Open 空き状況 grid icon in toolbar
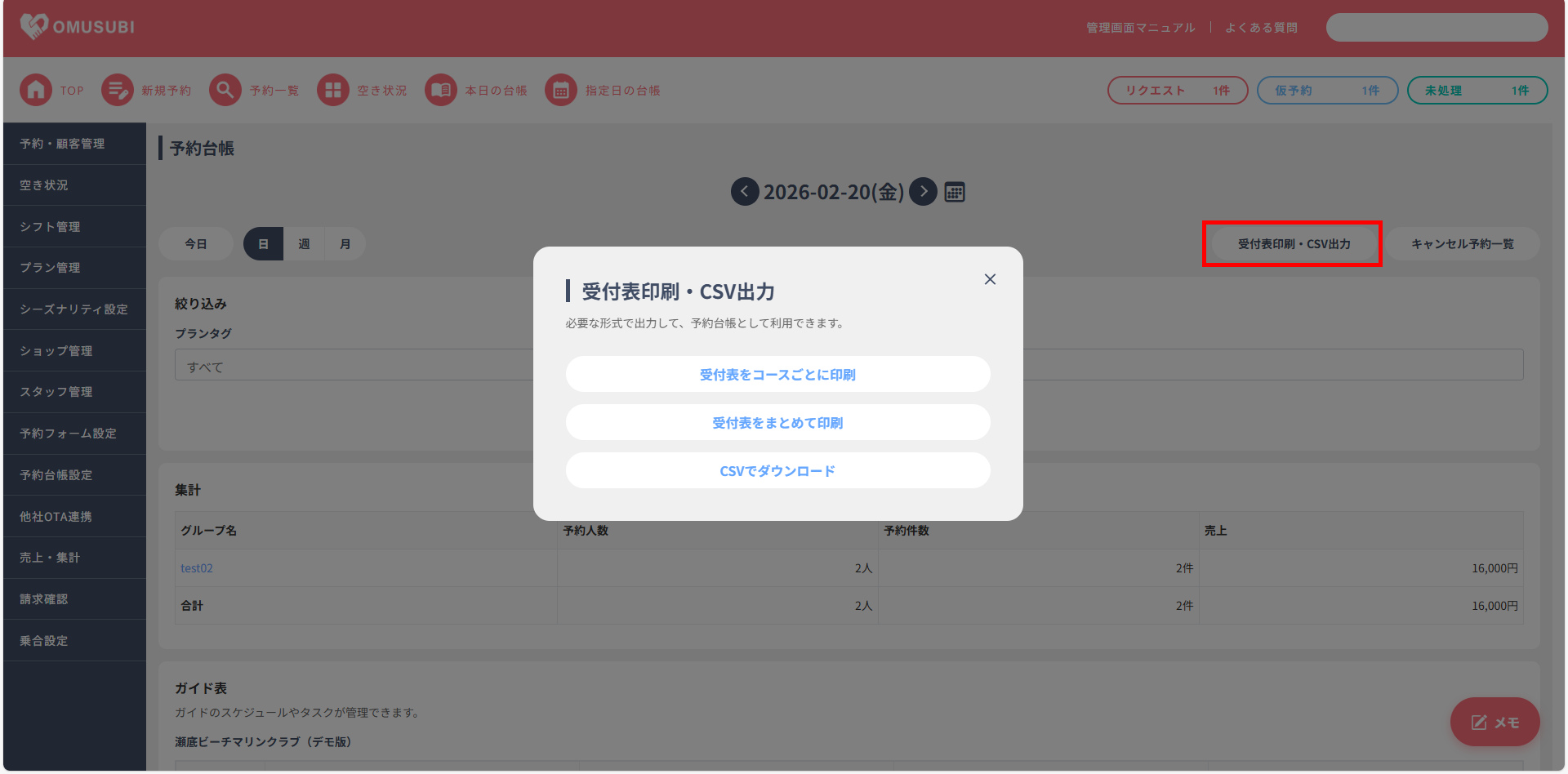 click(x=332, y=90)
